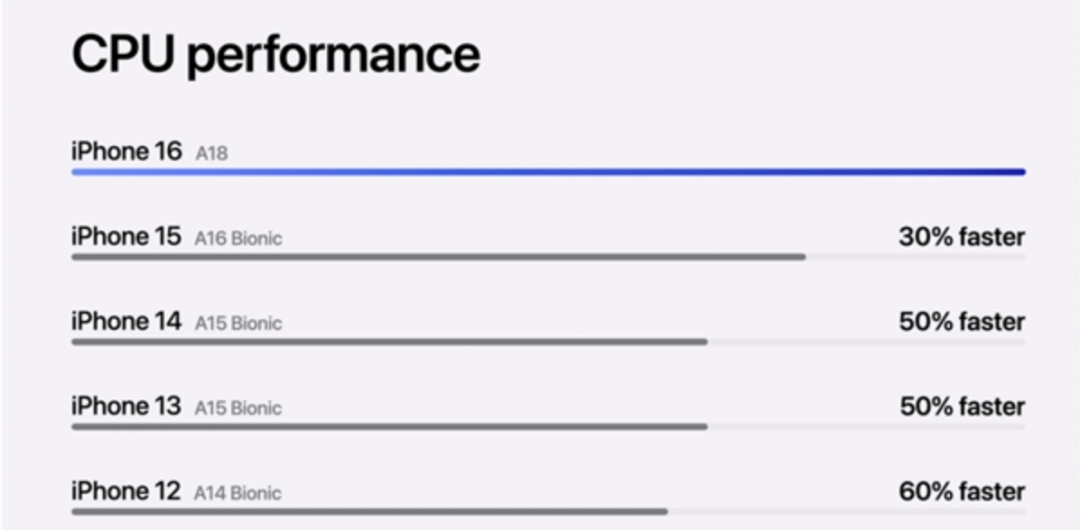Select the "30% faster" text
This screenshot has height=530, width=1080.
pyautogui.click(x=961, y=237)
